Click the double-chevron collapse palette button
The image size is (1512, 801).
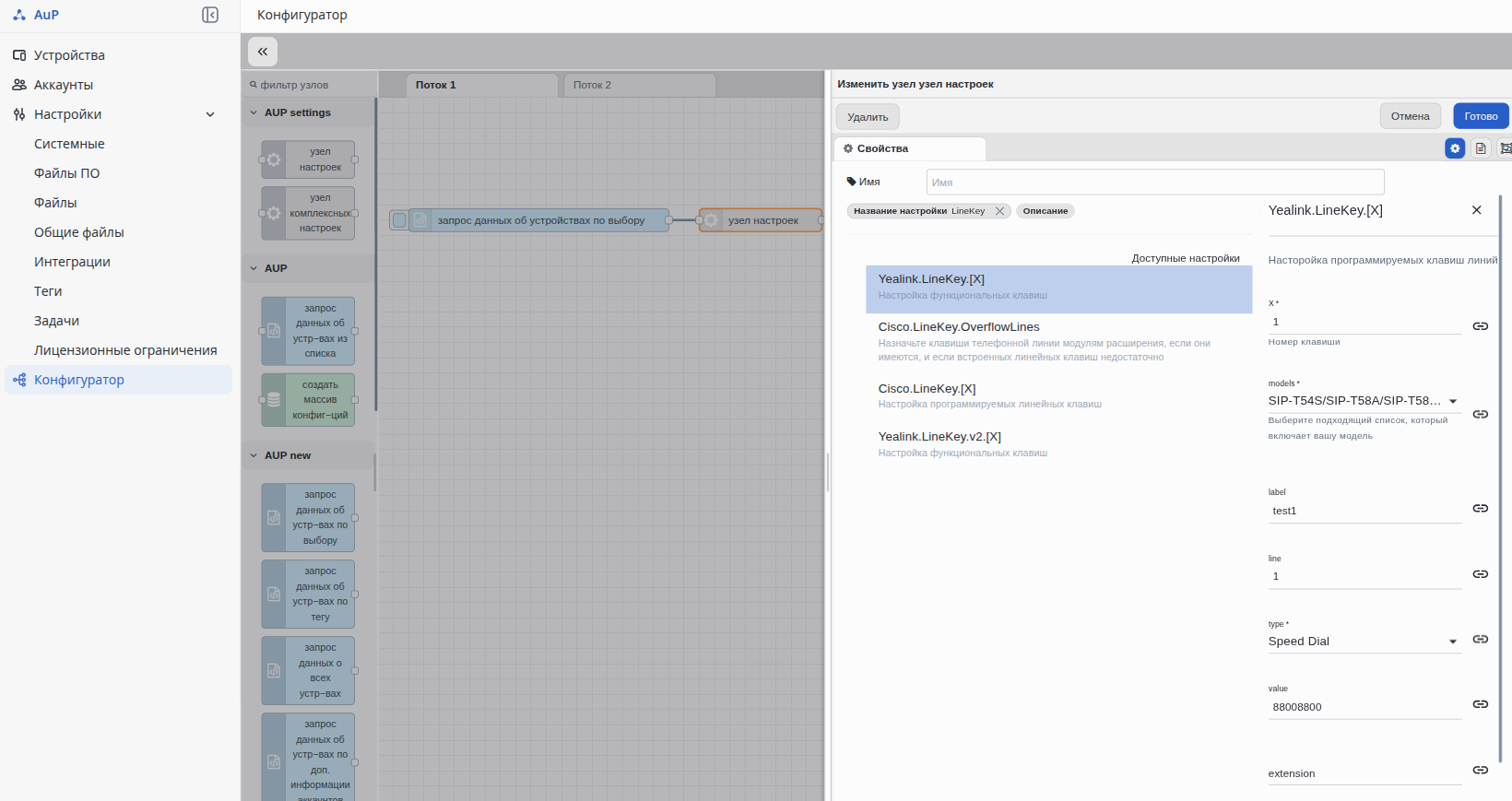point(263,52)
